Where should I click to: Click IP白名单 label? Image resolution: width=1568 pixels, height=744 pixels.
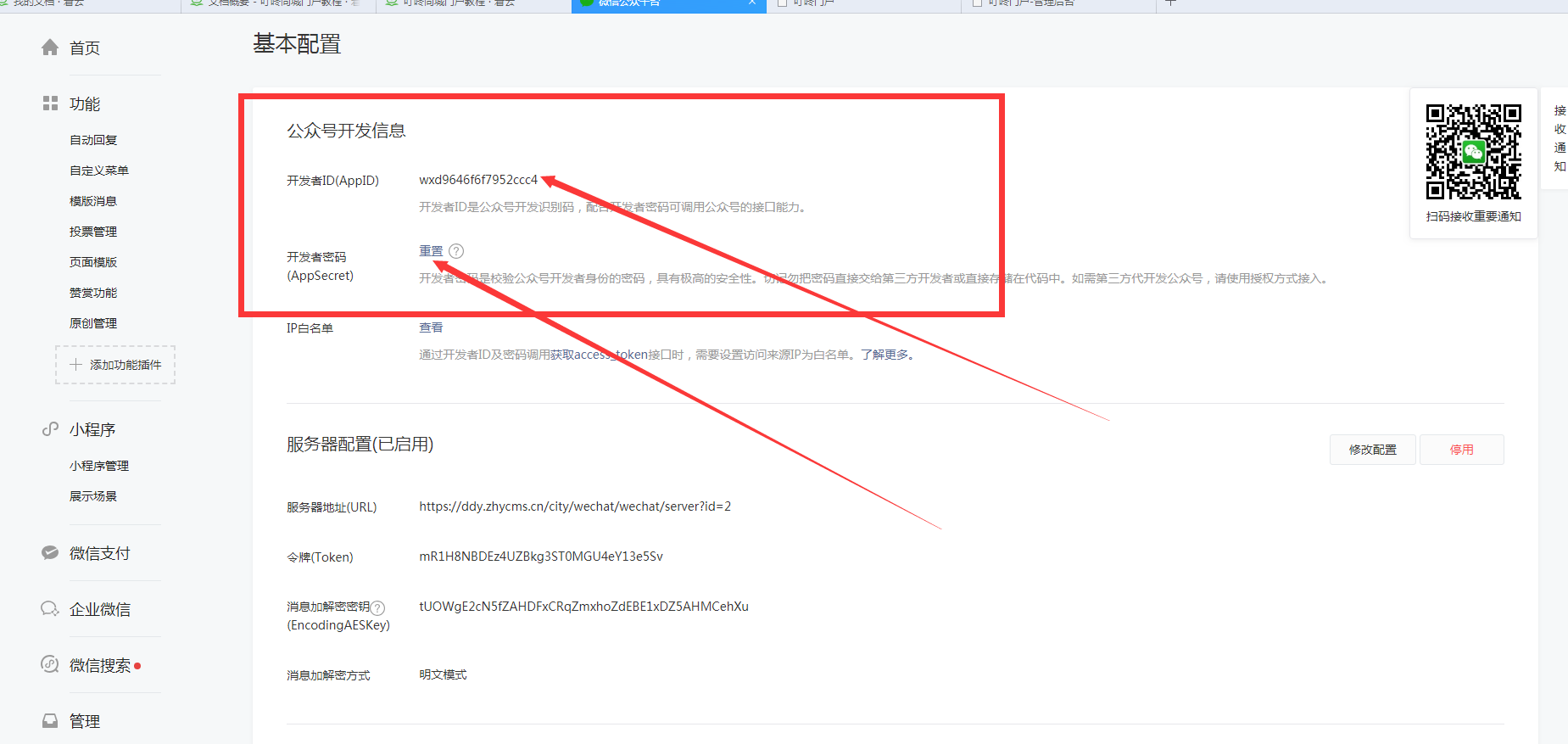[310, 328]
